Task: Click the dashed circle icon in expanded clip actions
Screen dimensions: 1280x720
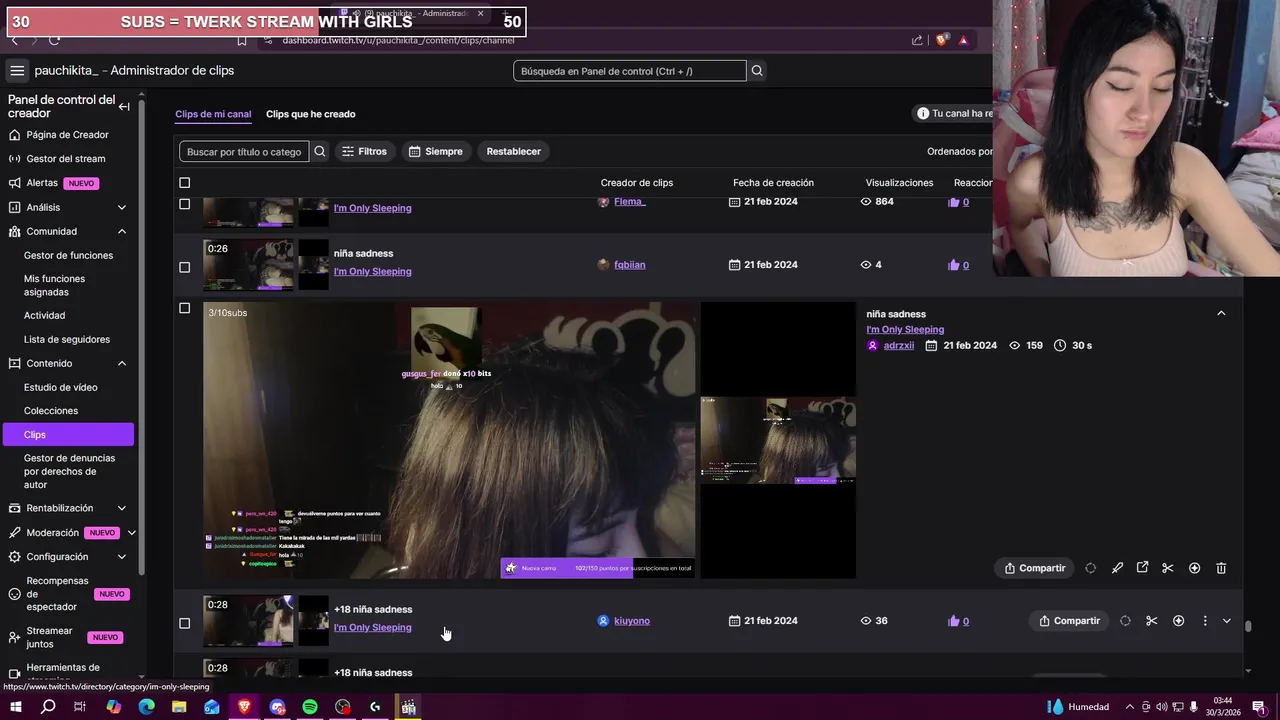Action: point(1090,568)
